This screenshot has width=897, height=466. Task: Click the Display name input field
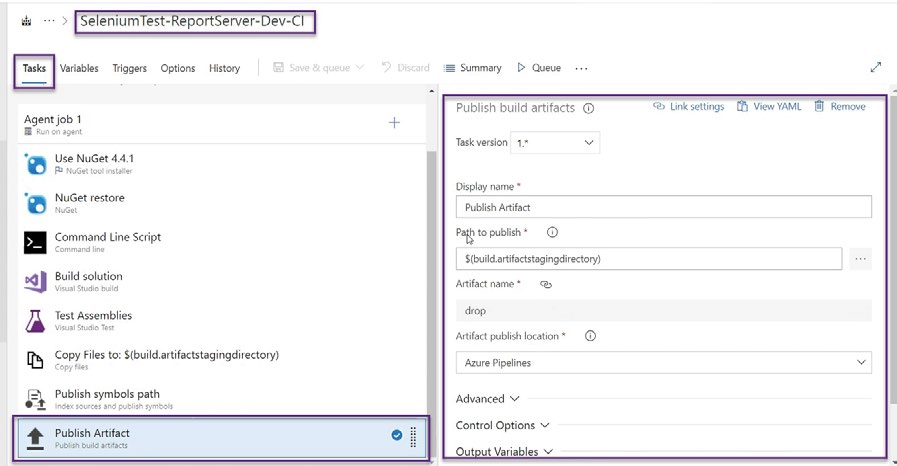coord(663,208)
